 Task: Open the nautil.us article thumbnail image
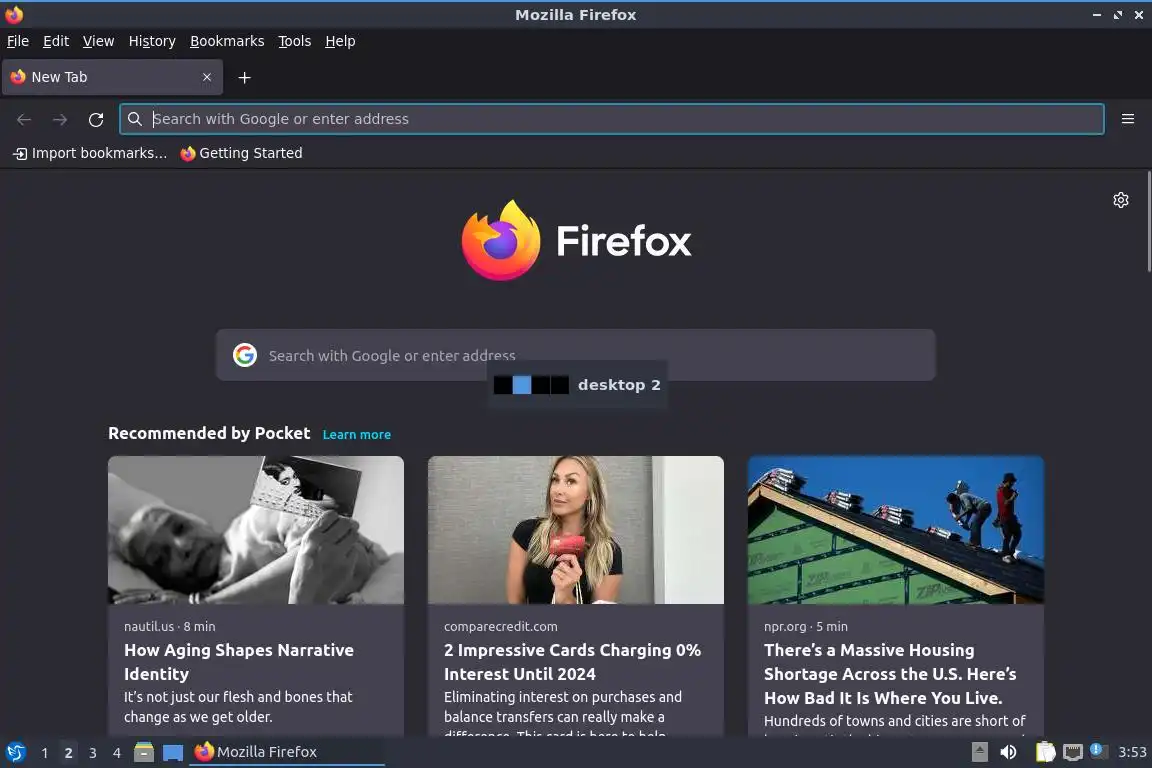coord(256,530)
